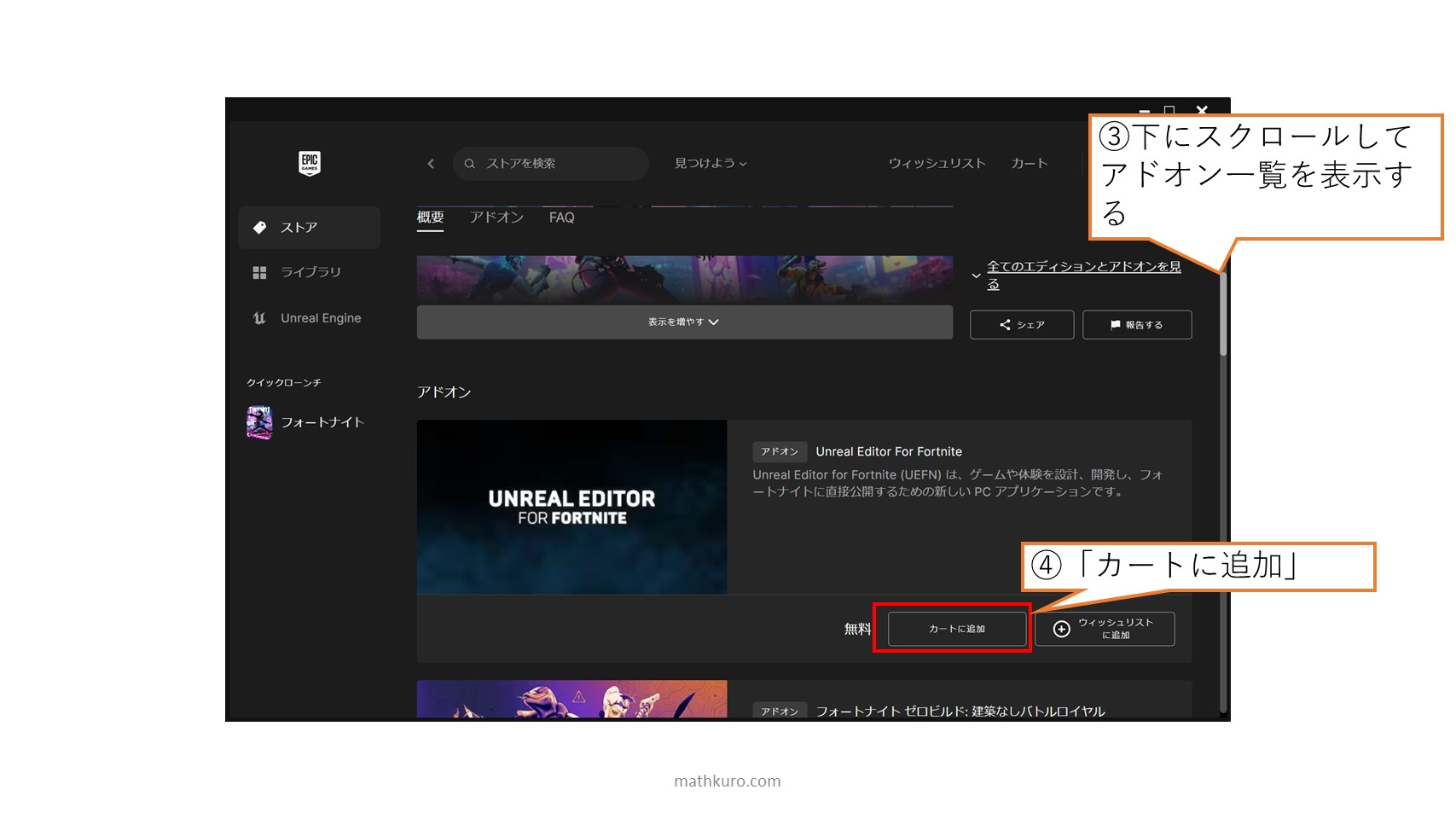Open カート in the top bar
The width and height of the screenshot is (1456, 819).
click(1030, 163)
